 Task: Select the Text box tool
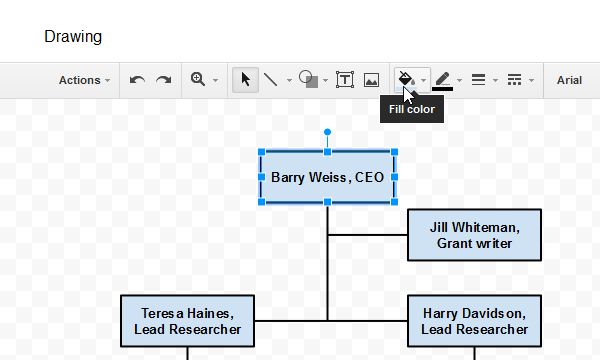click(x=345, y=80)
